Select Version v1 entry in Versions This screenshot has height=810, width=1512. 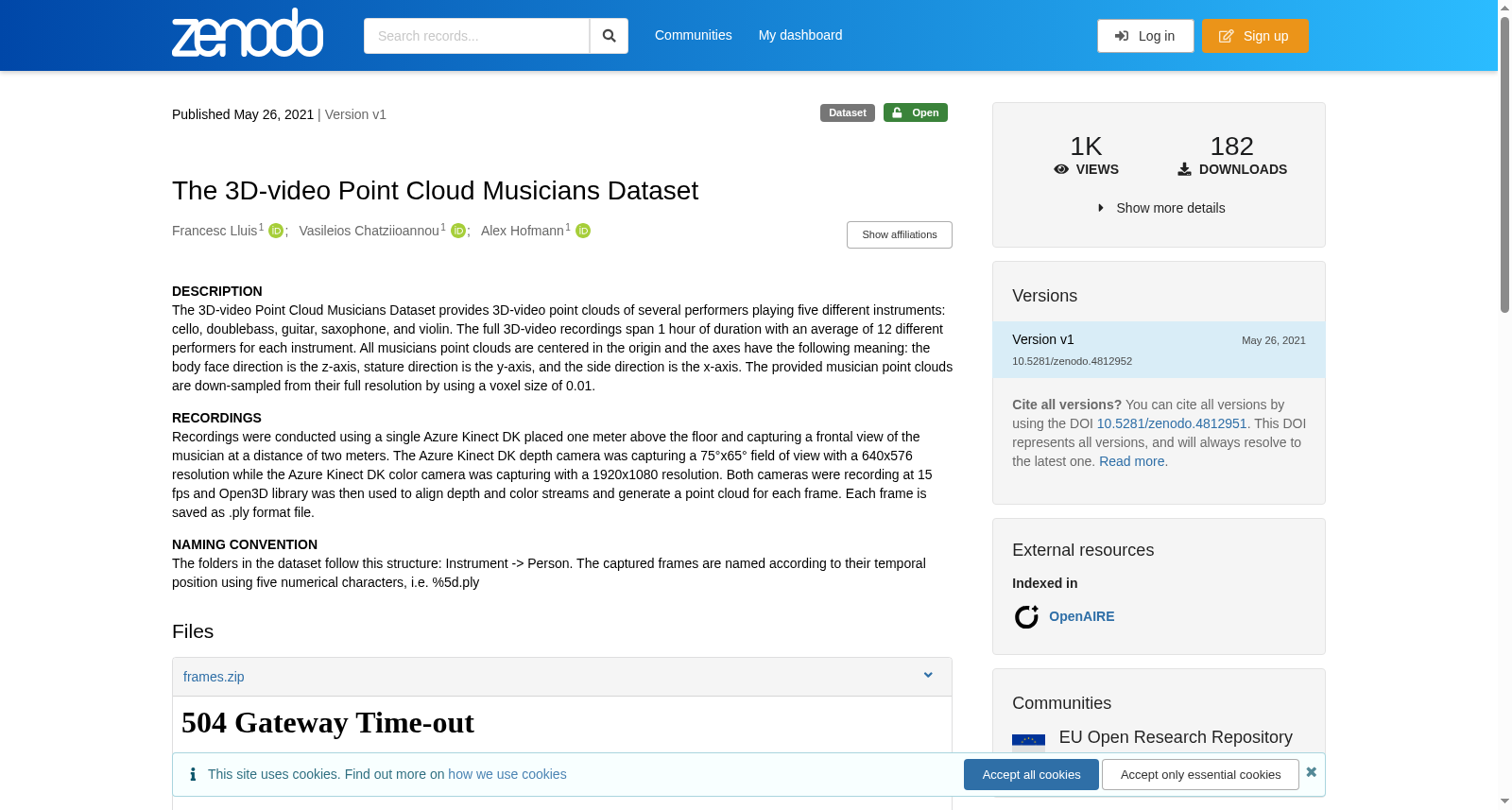(x=1159, y=350)
